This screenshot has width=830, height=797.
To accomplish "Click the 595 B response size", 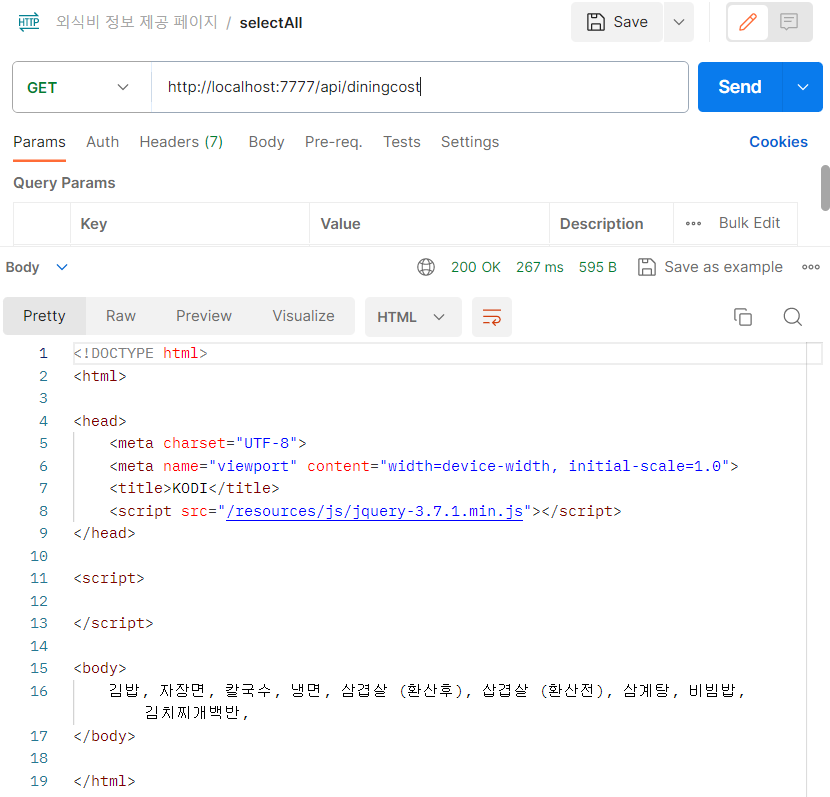I will (598, 267).
